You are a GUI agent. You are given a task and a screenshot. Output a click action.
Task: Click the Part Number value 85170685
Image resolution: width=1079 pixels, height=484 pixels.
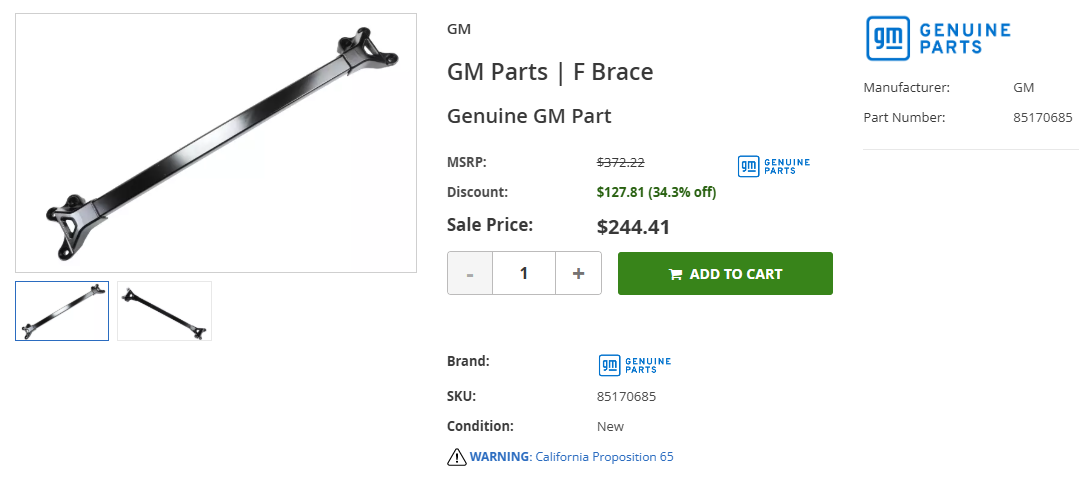click(x=1044, y=118)
